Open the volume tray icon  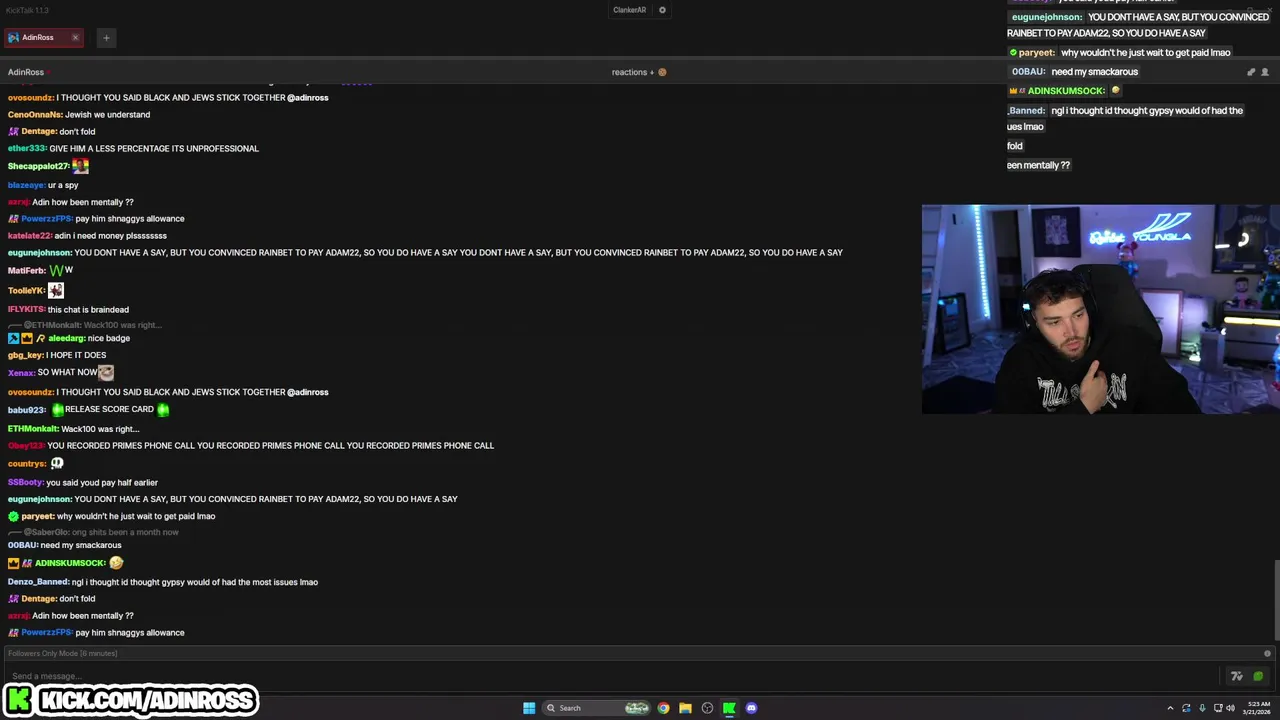pos(1230,708)
